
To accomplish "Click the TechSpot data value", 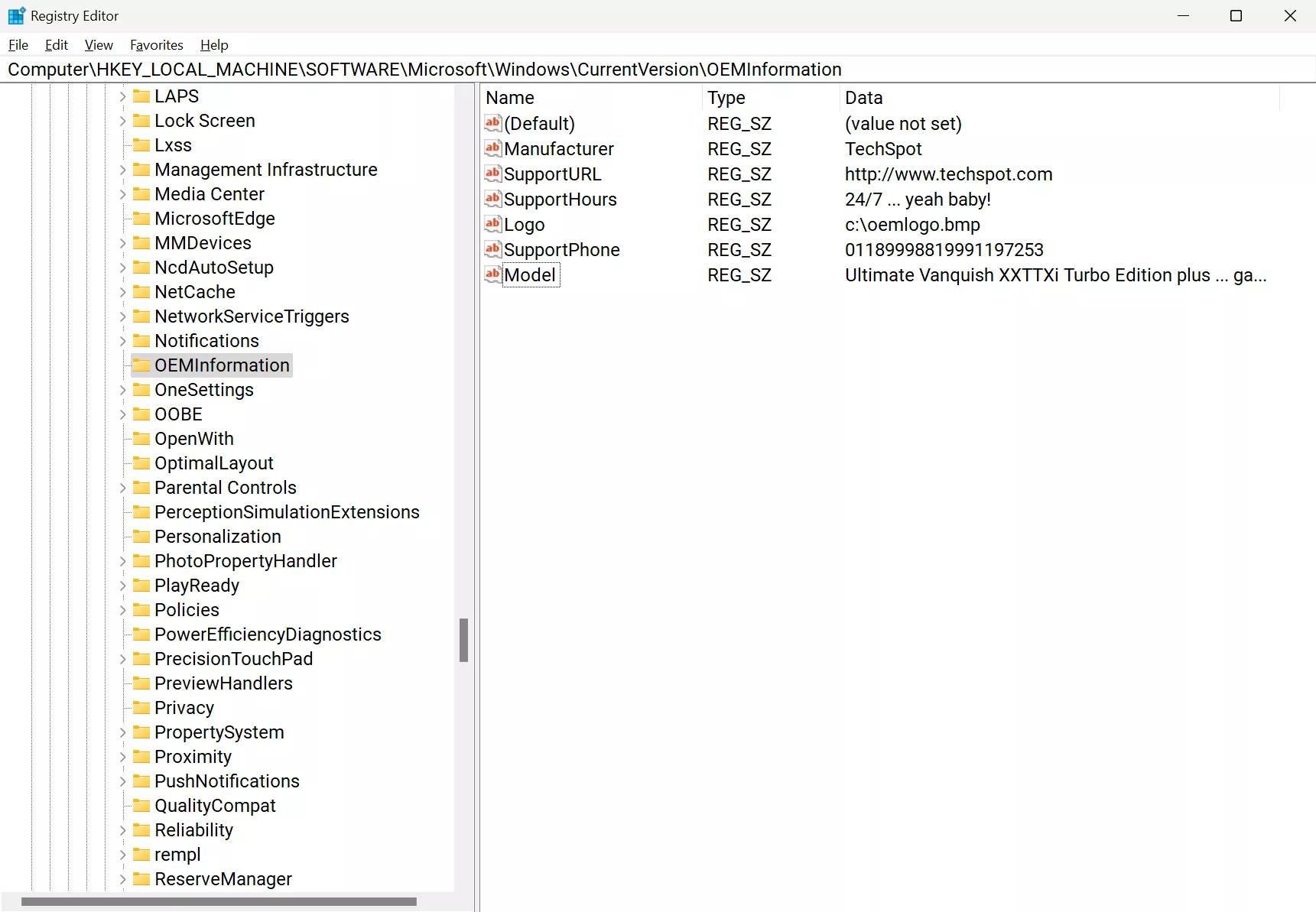I will (x=883, y=149).
